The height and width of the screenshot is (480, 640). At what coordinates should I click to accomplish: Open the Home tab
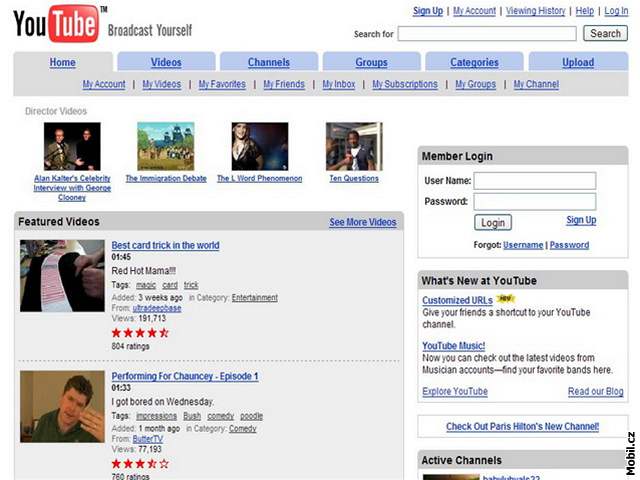coord(62,62)
